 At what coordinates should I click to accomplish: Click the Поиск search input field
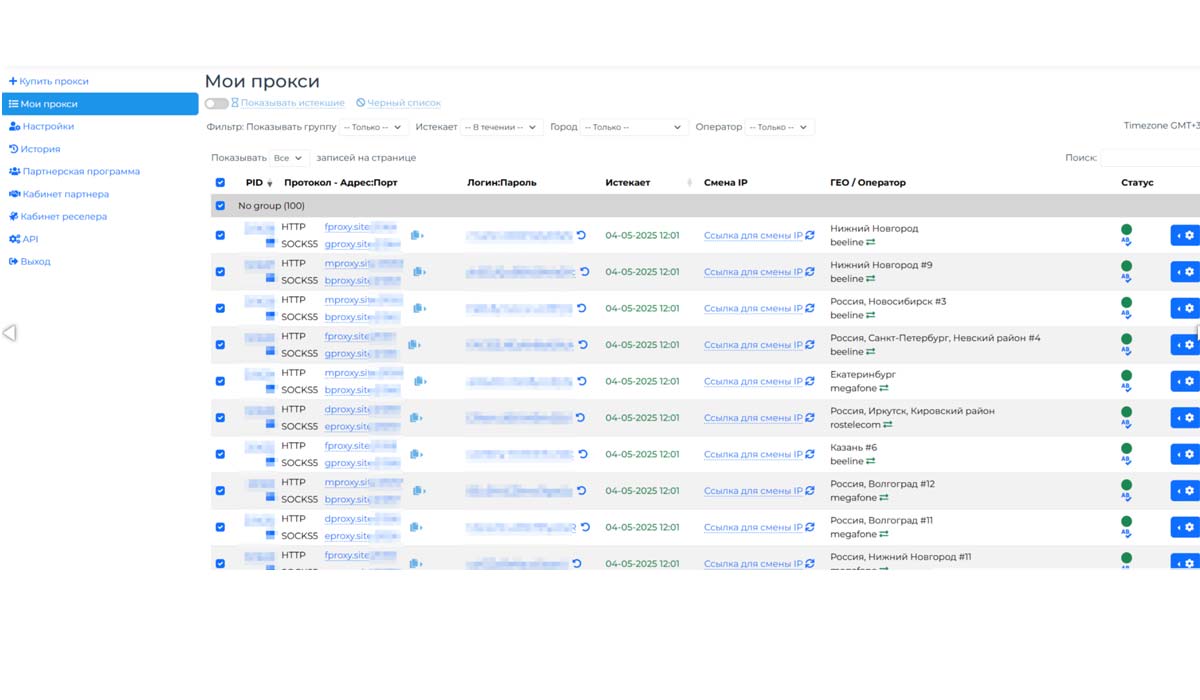coord(1150,158)
